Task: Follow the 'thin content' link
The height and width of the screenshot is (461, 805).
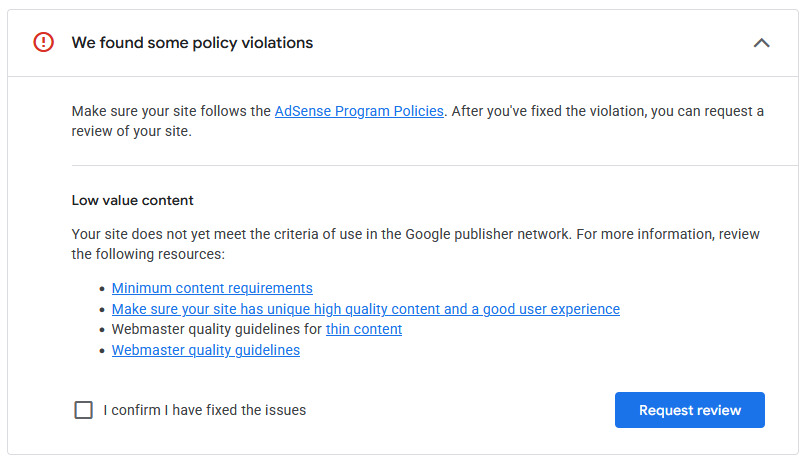Action: pos(364,329)
